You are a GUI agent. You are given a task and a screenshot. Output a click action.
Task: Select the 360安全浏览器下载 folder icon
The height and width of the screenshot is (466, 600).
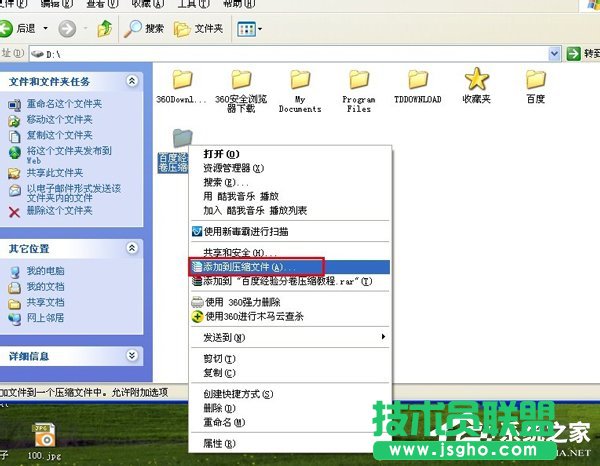click(x=240, y=80)
